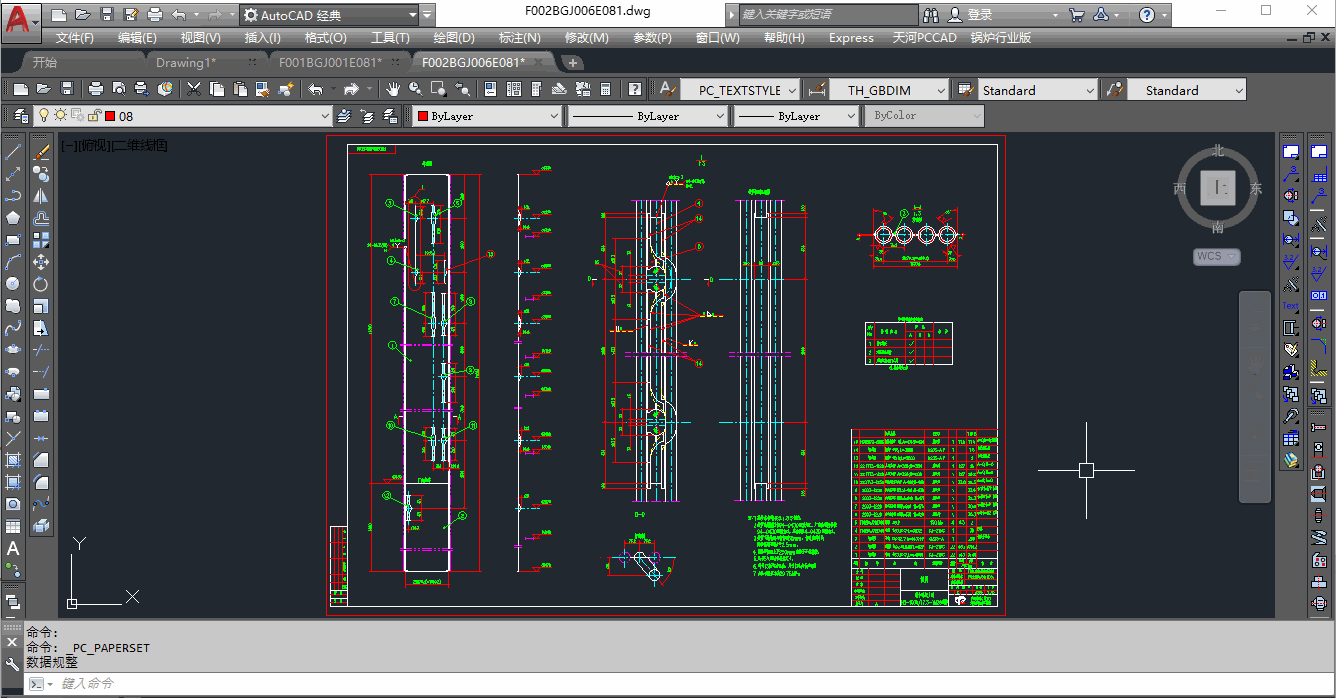Open the ByLayer linetype dropdown
The height and width of the screenshot is (698, 1336).
pos(720,116)
